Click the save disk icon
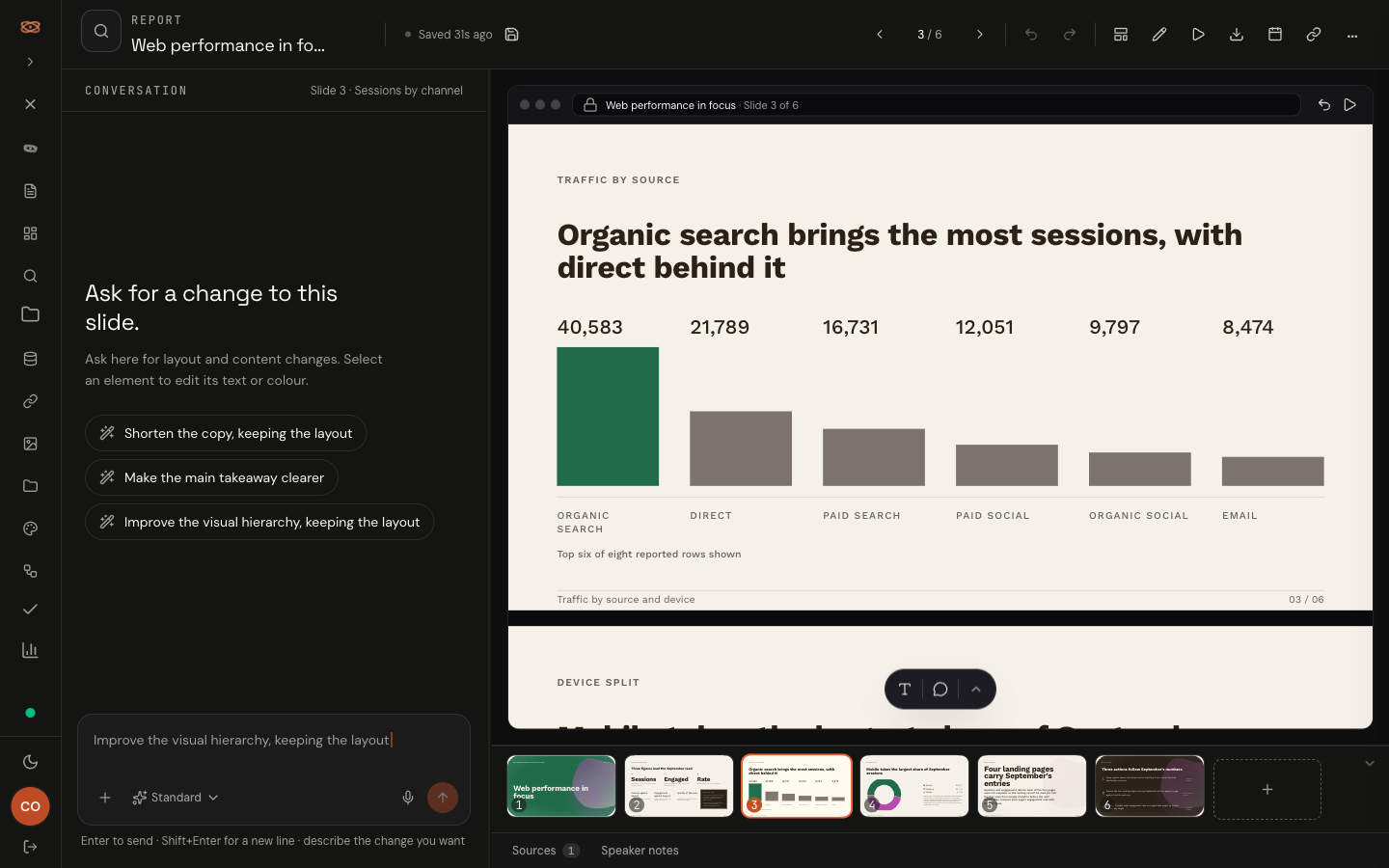 tap(512, 35)
